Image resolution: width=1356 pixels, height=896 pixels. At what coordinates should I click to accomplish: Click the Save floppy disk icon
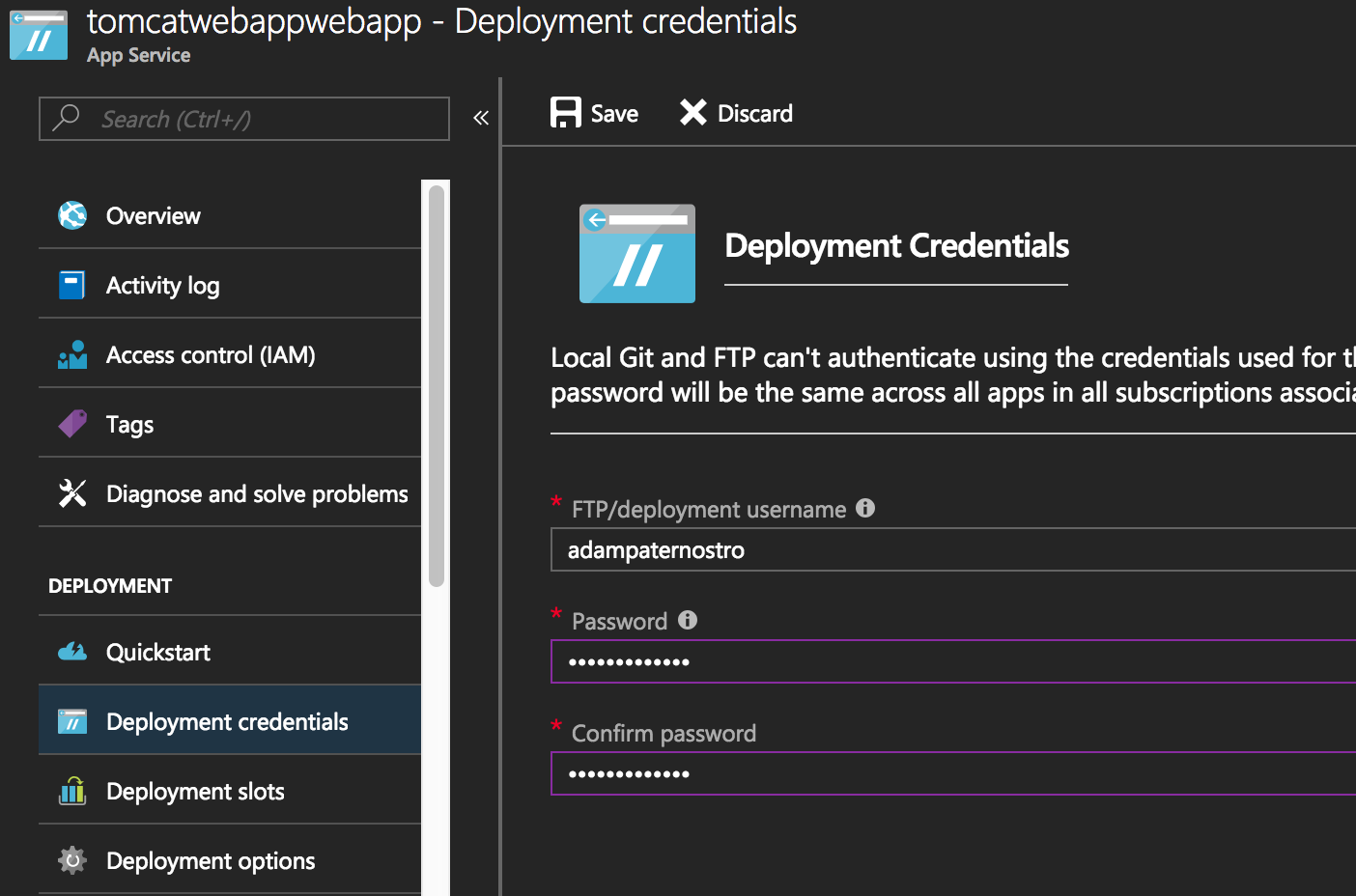click(566, 113)
